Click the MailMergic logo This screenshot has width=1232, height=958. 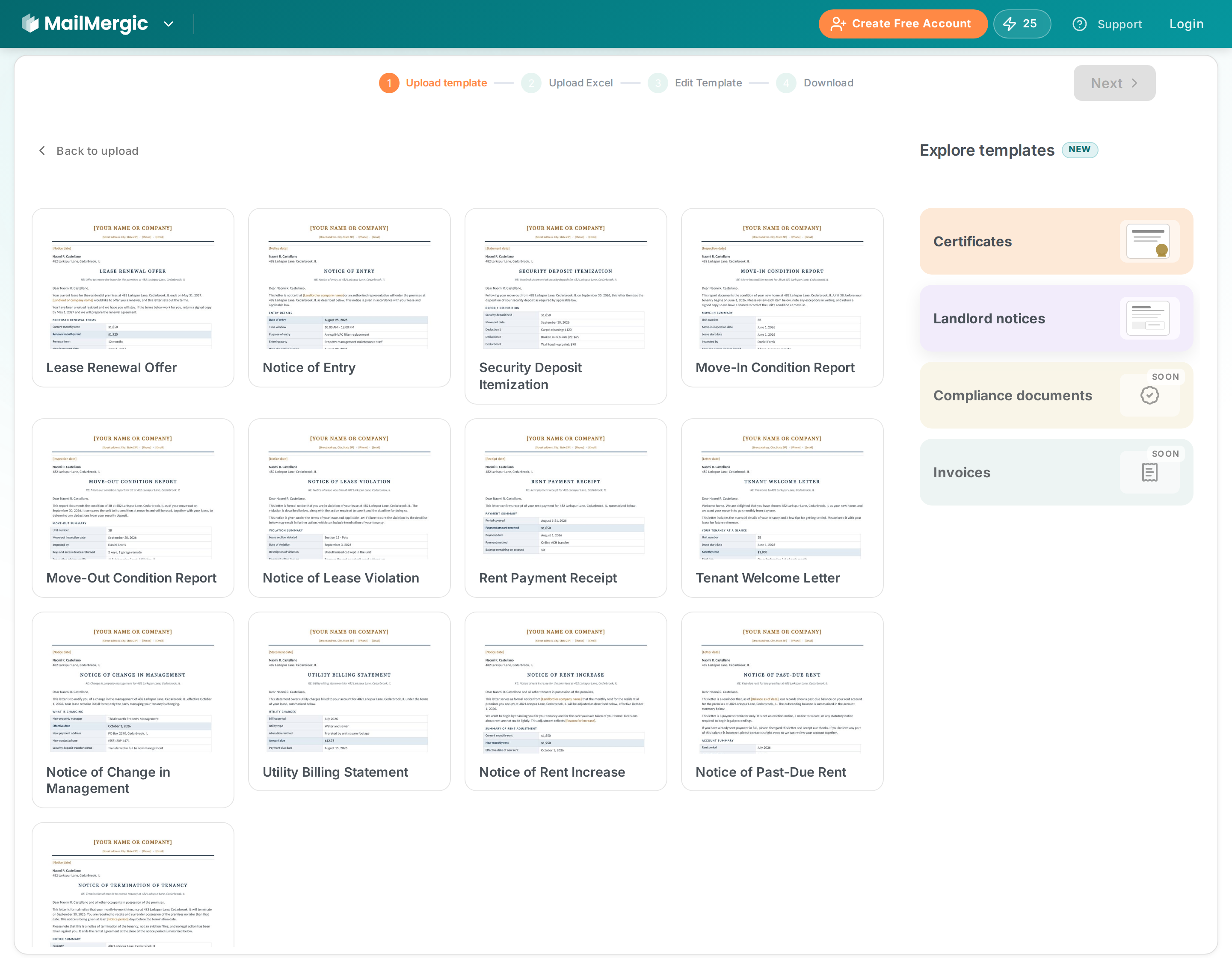85,24
